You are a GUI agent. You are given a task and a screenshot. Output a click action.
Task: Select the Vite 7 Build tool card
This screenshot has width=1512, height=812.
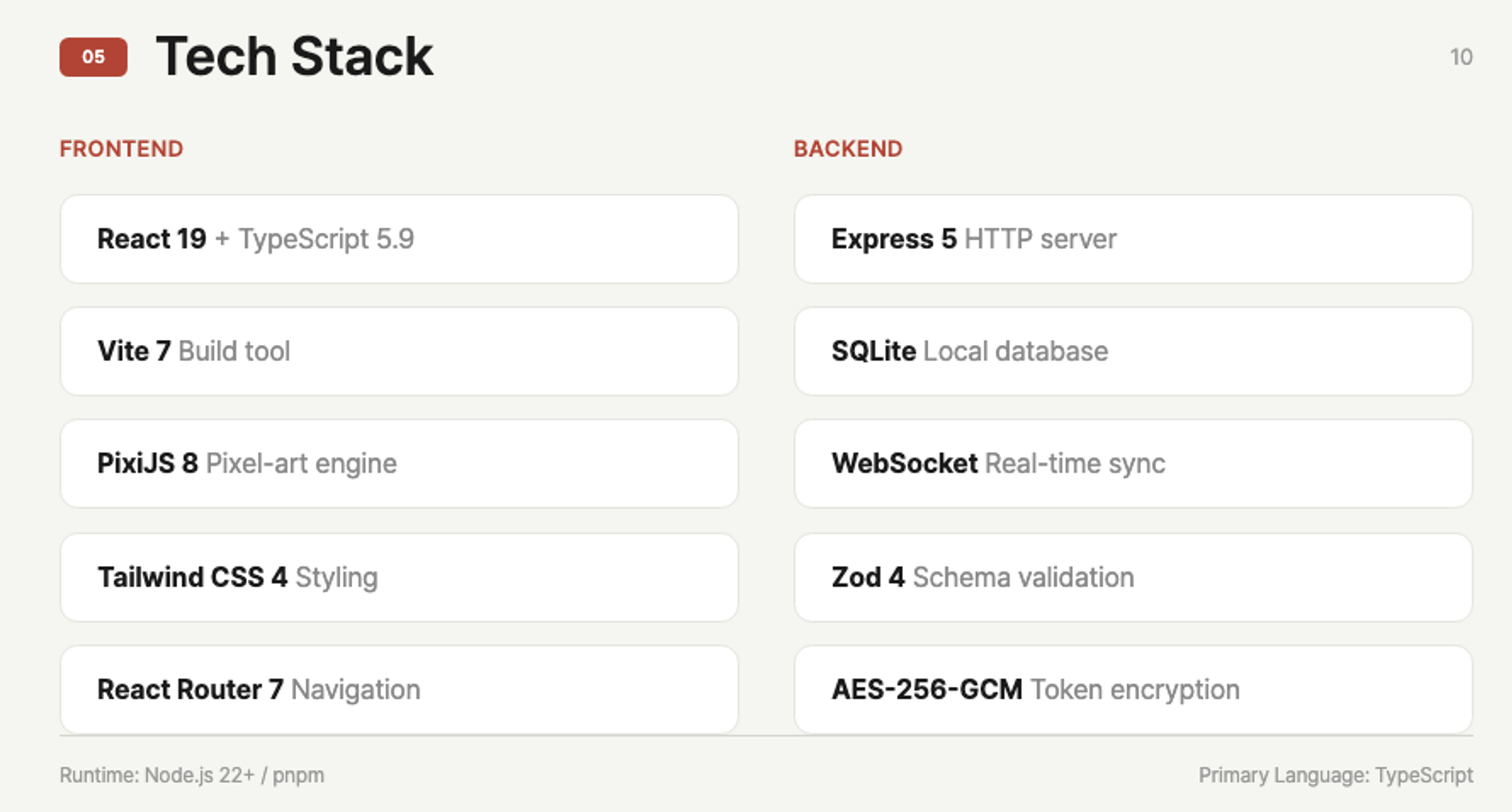(x=399, y=351)
